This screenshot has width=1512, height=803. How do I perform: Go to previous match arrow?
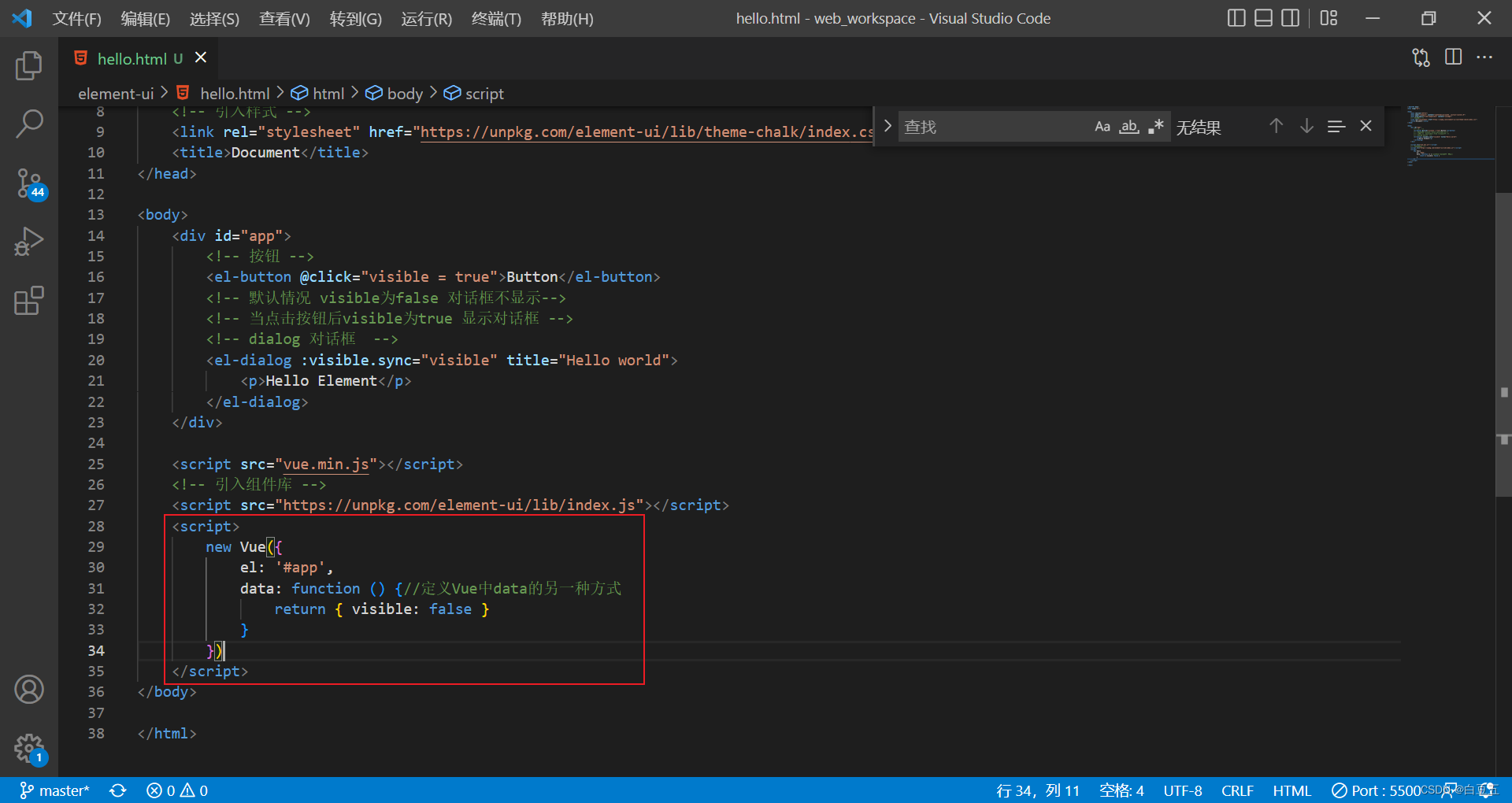point(1277,126)
